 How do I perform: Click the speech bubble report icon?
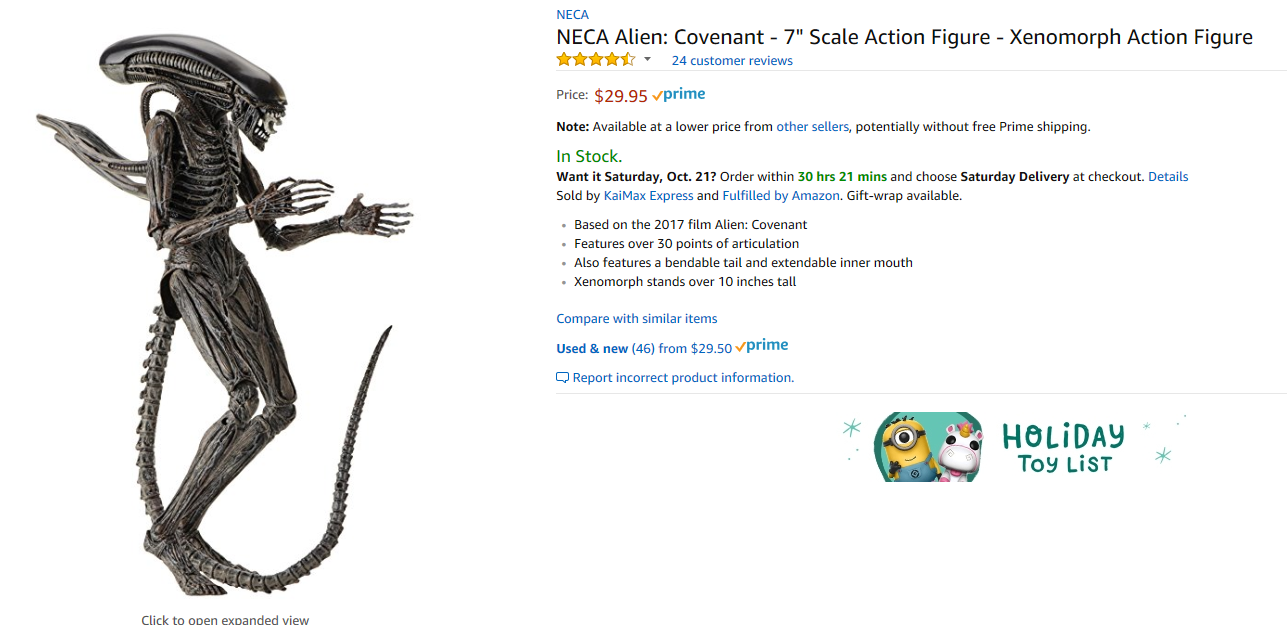[562, 378]
